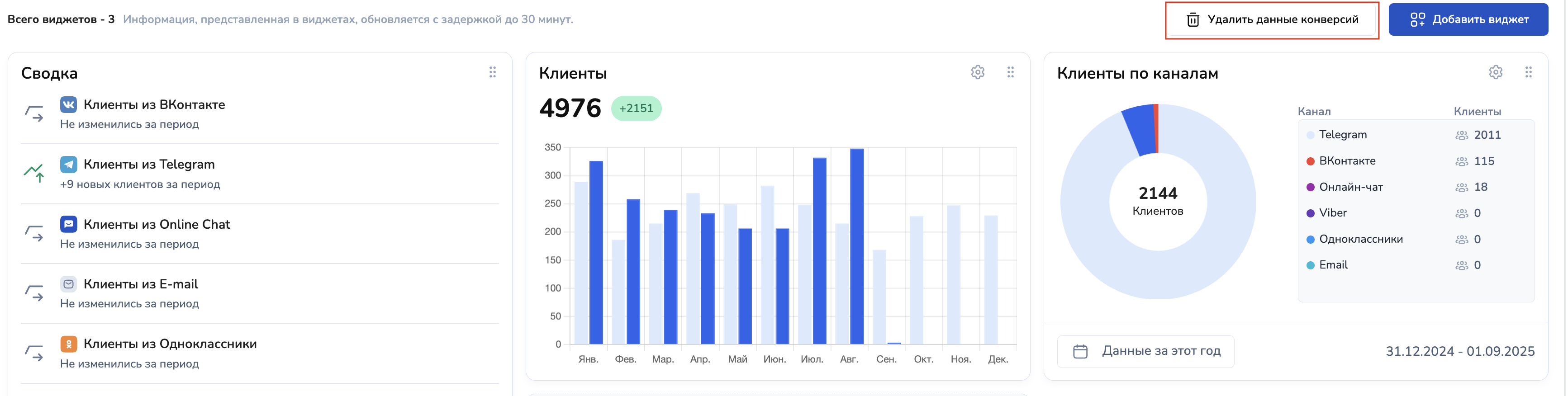Image resolution: width=1568 pixels, height=396 pixels.
Task: Click the VKontakte icon in Сводка
Action: (68, 104)
